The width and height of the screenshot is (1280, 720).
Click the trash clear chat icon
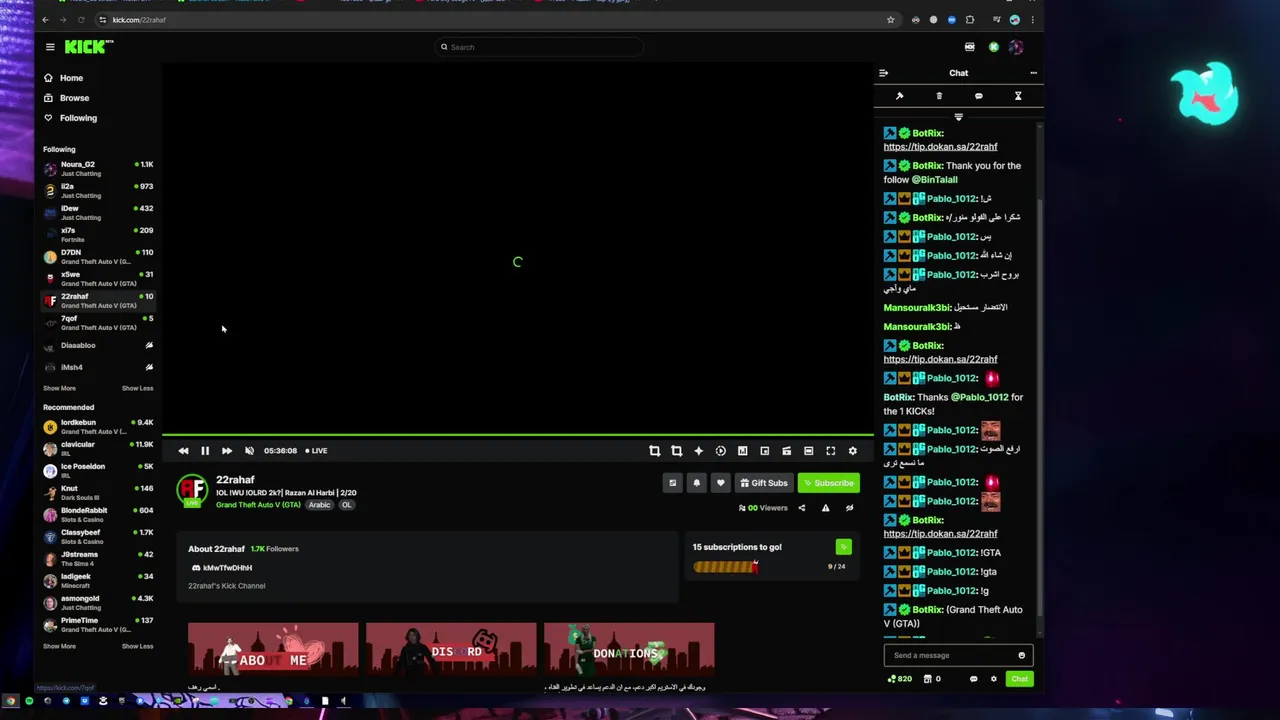[939, 96]
